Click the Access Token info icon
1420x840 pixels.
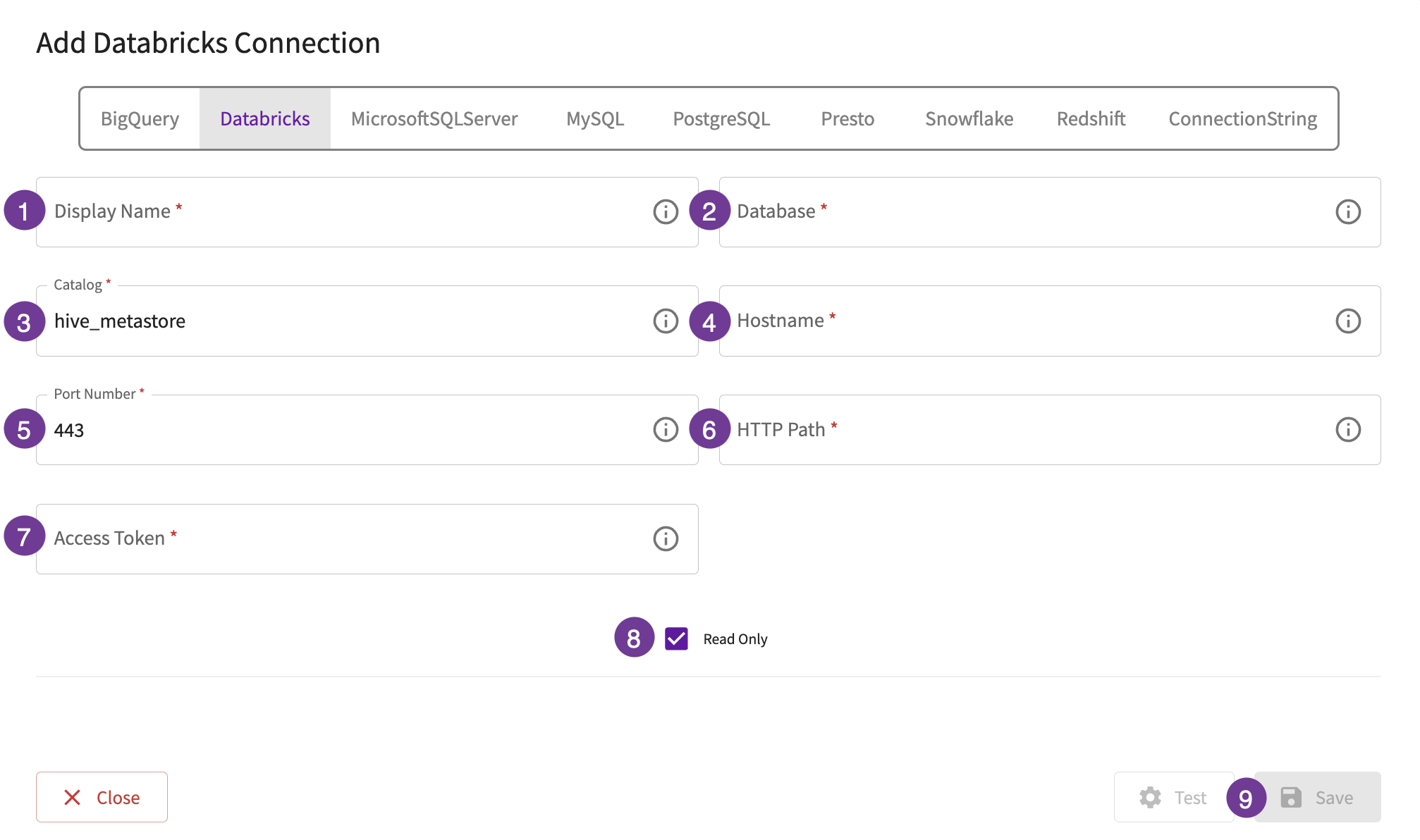pos(665,538)
